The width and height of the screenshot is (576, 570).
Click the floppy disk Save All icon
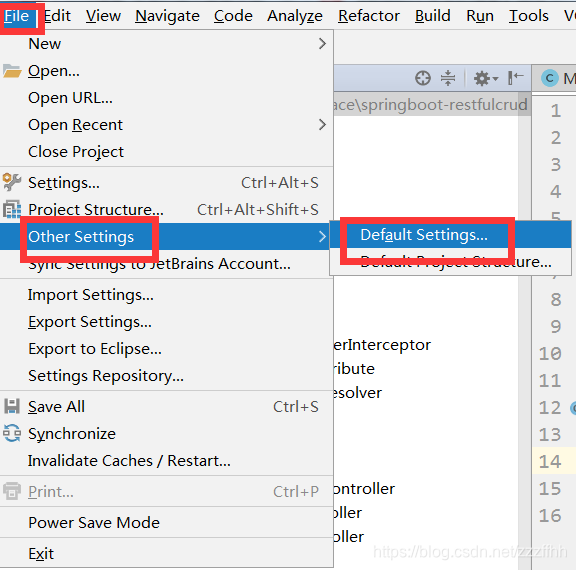12,407
